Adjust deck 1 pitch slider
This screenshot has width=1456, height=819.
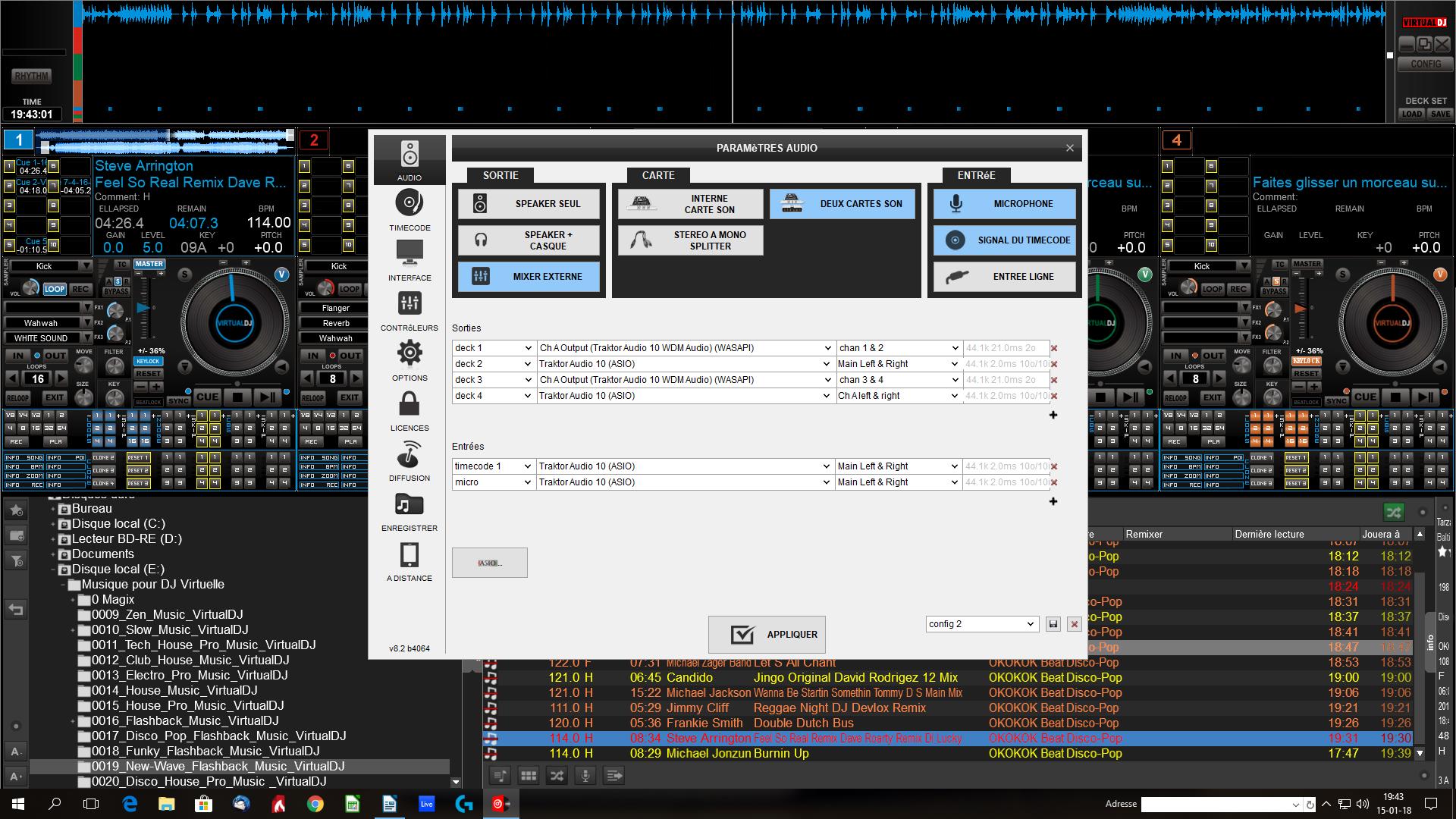[x=143, y=308]
